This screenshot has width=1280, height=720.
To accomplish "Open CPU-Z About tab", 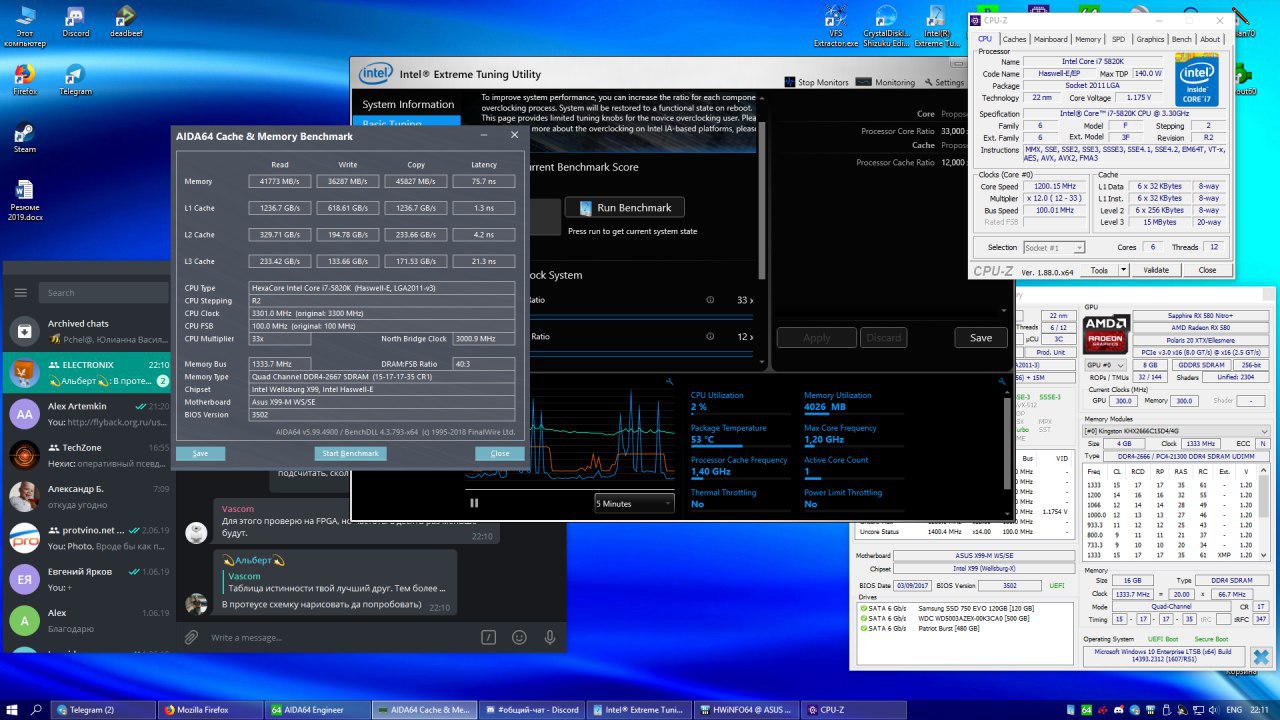I will pos(1210,39).
